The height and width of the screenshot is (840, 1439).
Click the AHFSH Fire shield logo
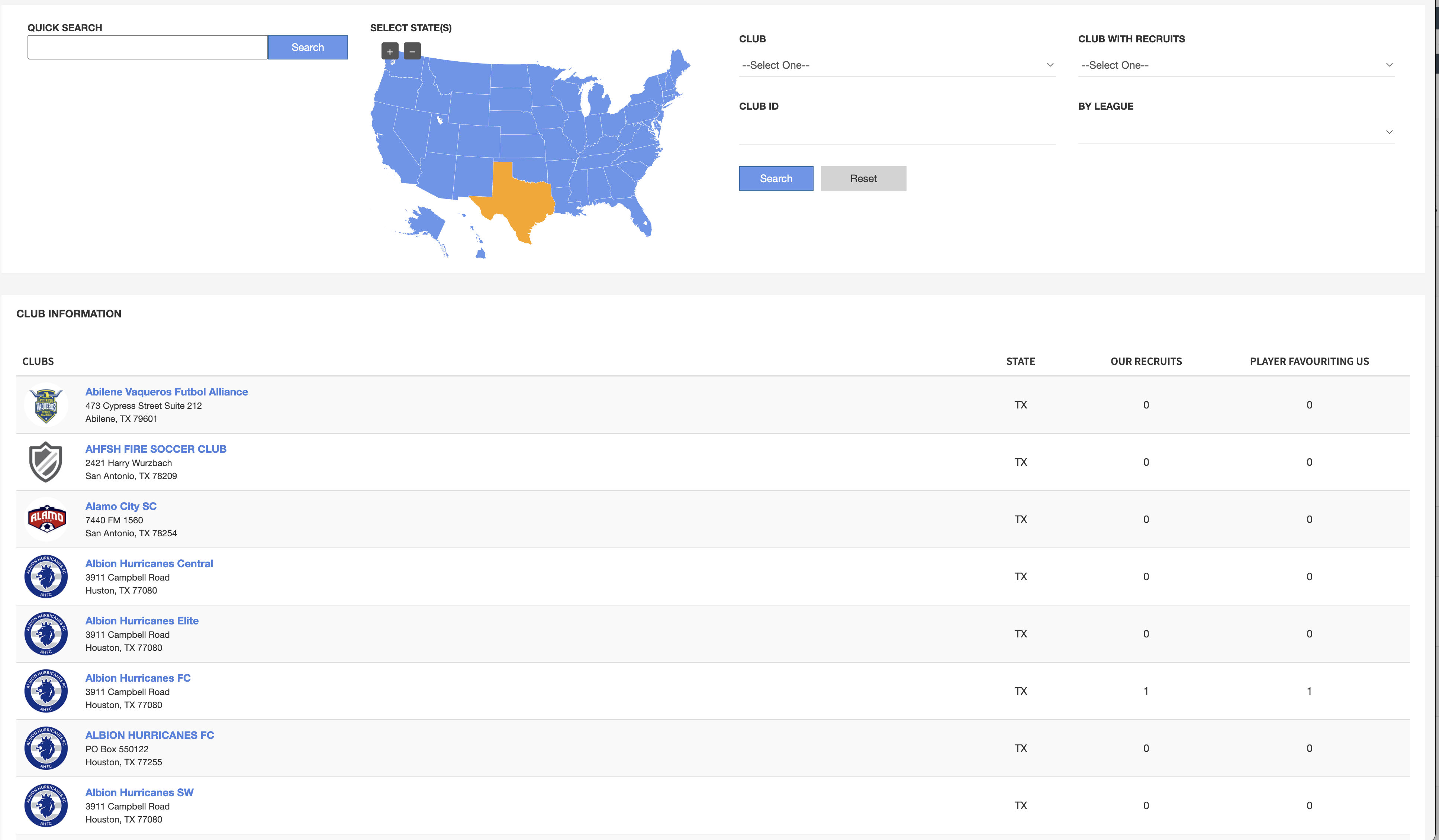coord(46,462)
